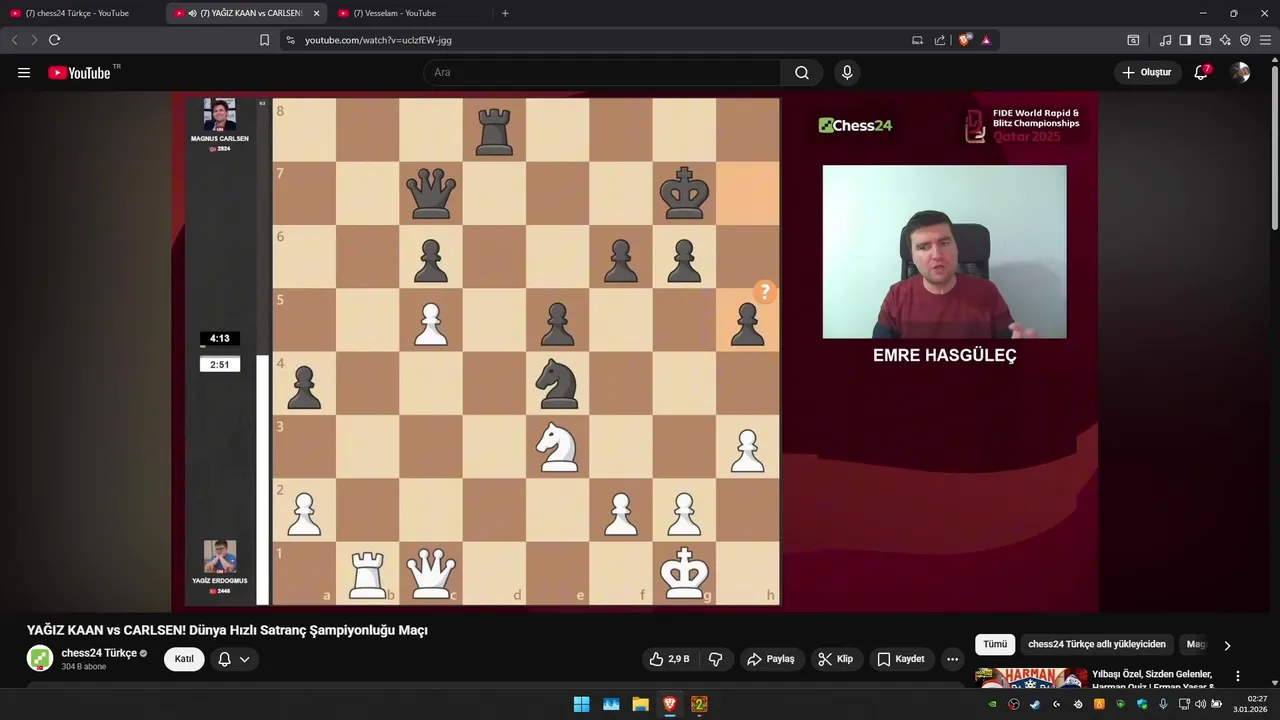Open three-dot menu for recommended video
Viewport: 1280px width, 720px height.
pyautogui.click(x=1238, y=676)
